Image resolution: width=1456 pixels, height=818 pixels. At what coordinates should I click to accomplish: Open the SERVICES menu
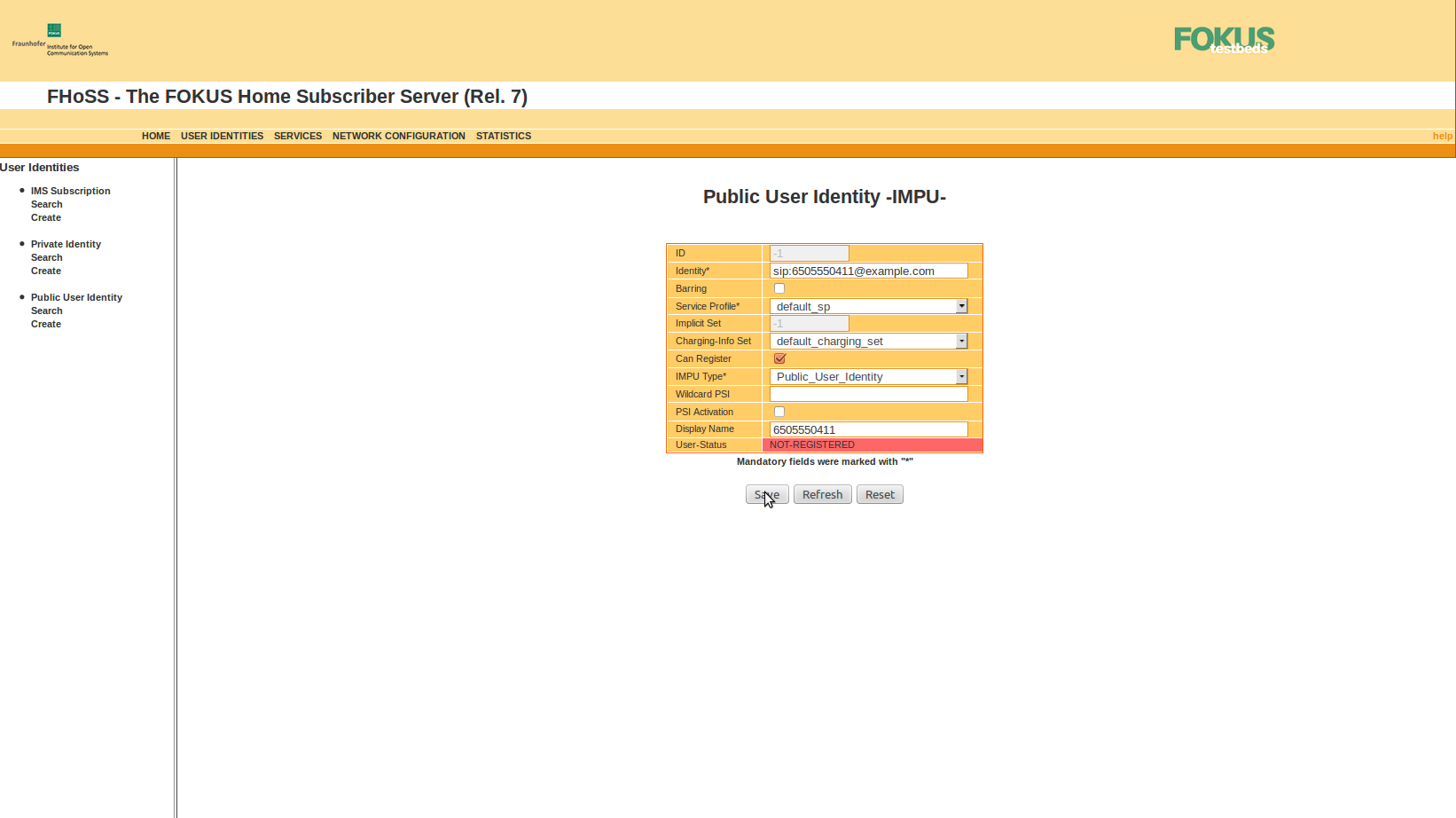pyautogui.click(x=298, y=136)
